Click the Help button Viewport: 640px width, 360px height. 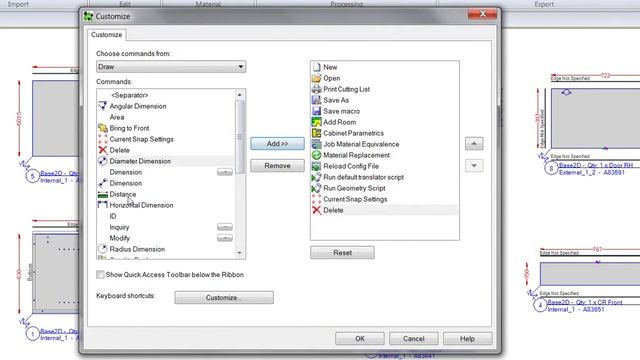[467, 338]
